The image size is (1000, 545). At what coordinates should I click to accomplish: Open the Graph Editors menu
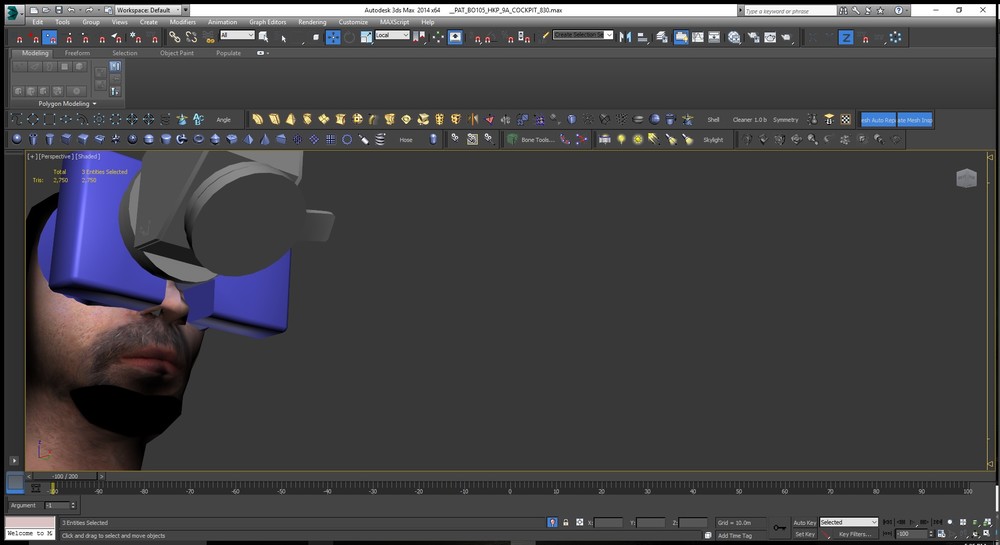click(267, 21)
